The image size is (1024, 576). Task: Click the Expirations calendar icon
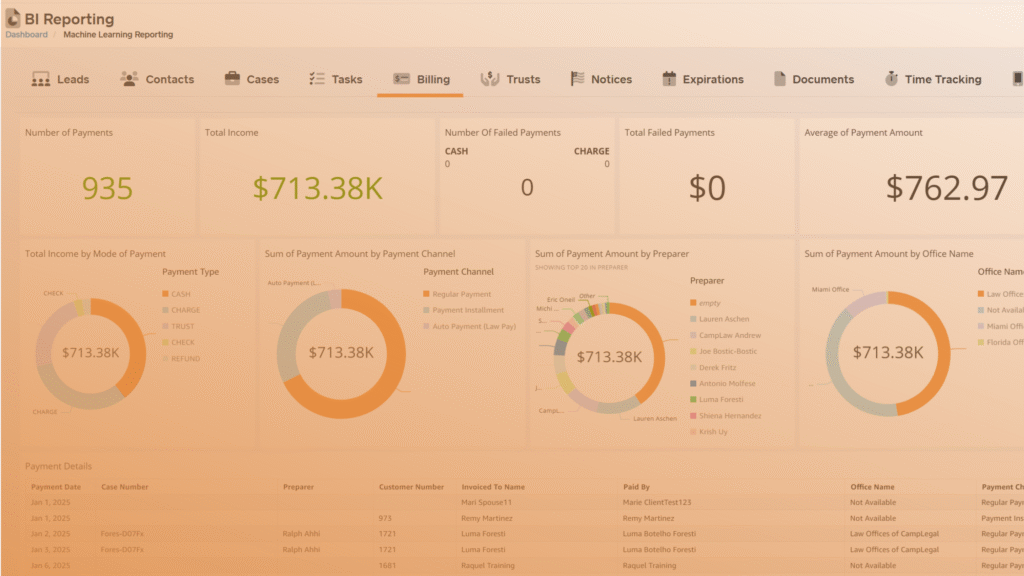[x=669, y=79]
